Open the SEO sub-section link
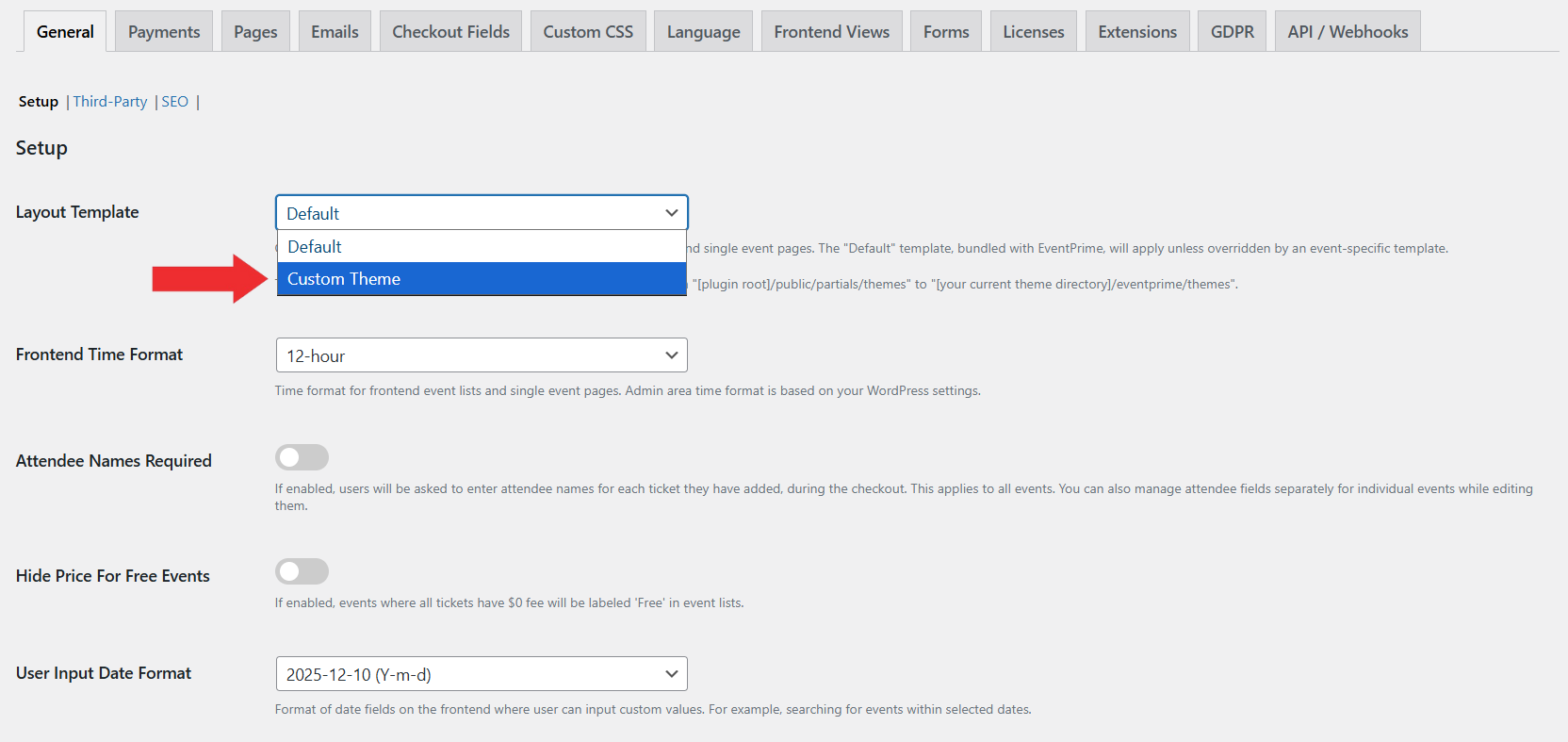Screen dimensions: 1568x742 (175, 102)
